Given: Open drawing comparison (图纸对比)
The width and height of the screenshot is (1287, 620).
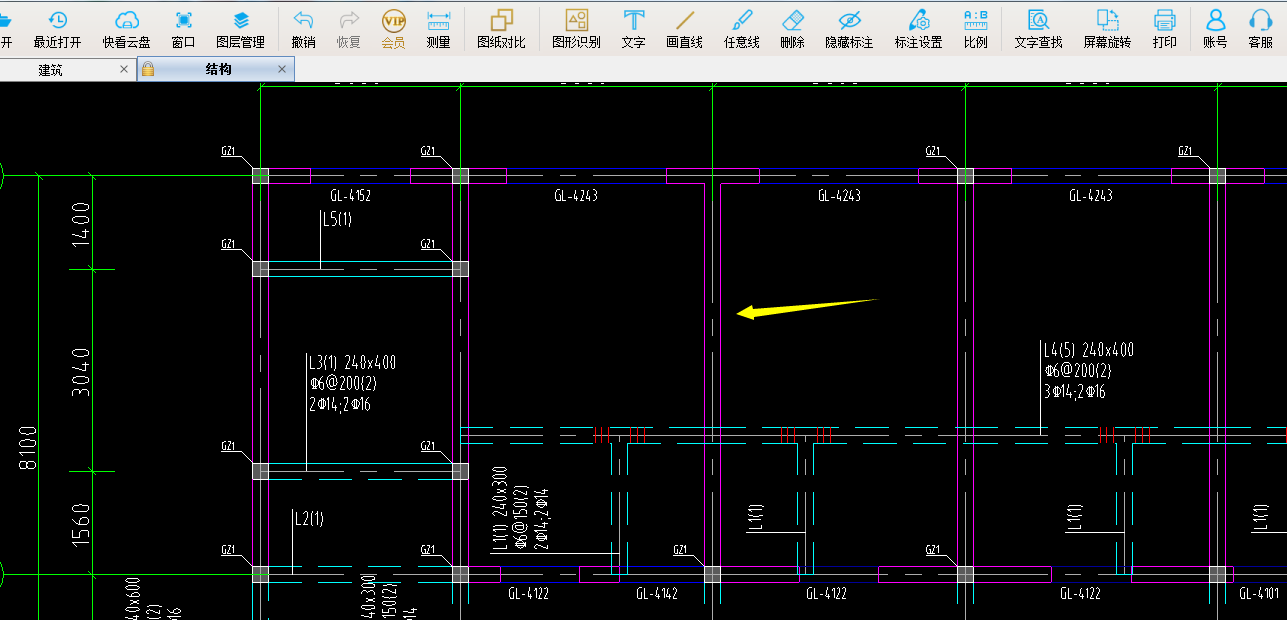Looking at the screenshot, I should (x=501, y=28).
